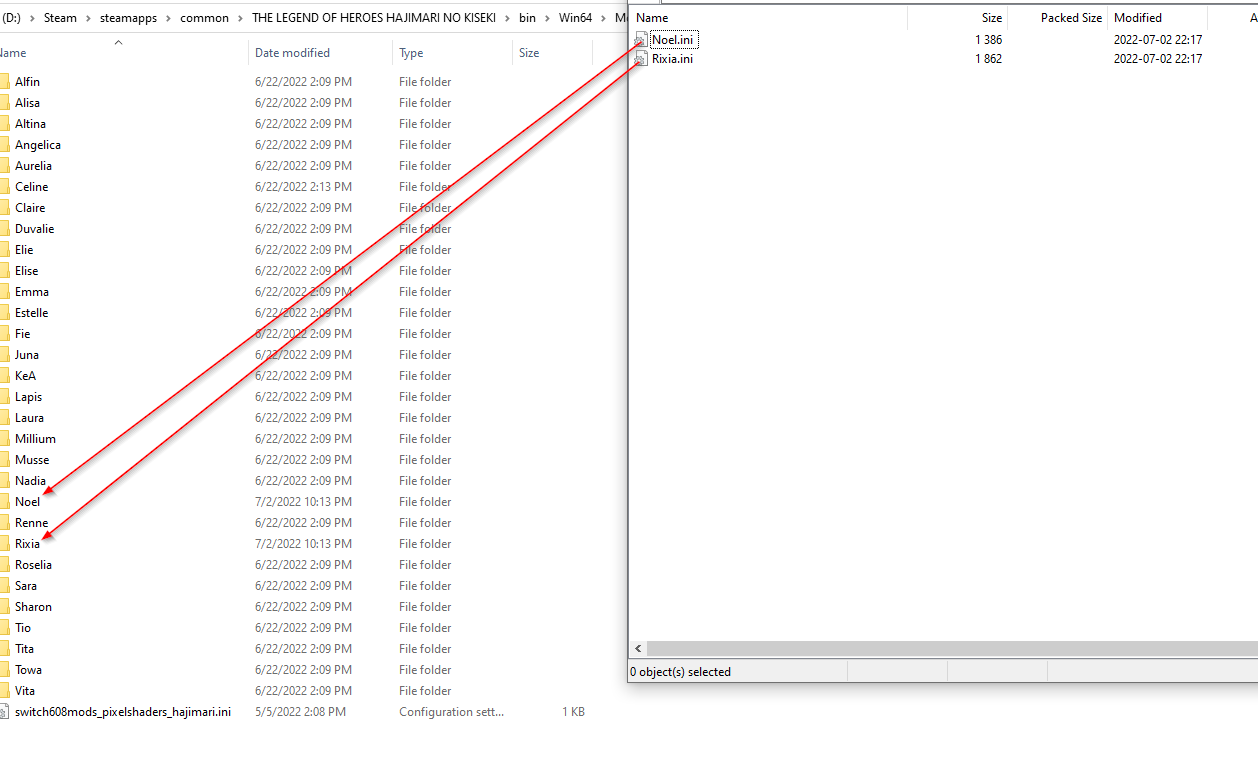
Task: Open THE LEGEND OF HEROES HAJIMARI NO KISEKI breadcrumb
Action: [375, 18]
